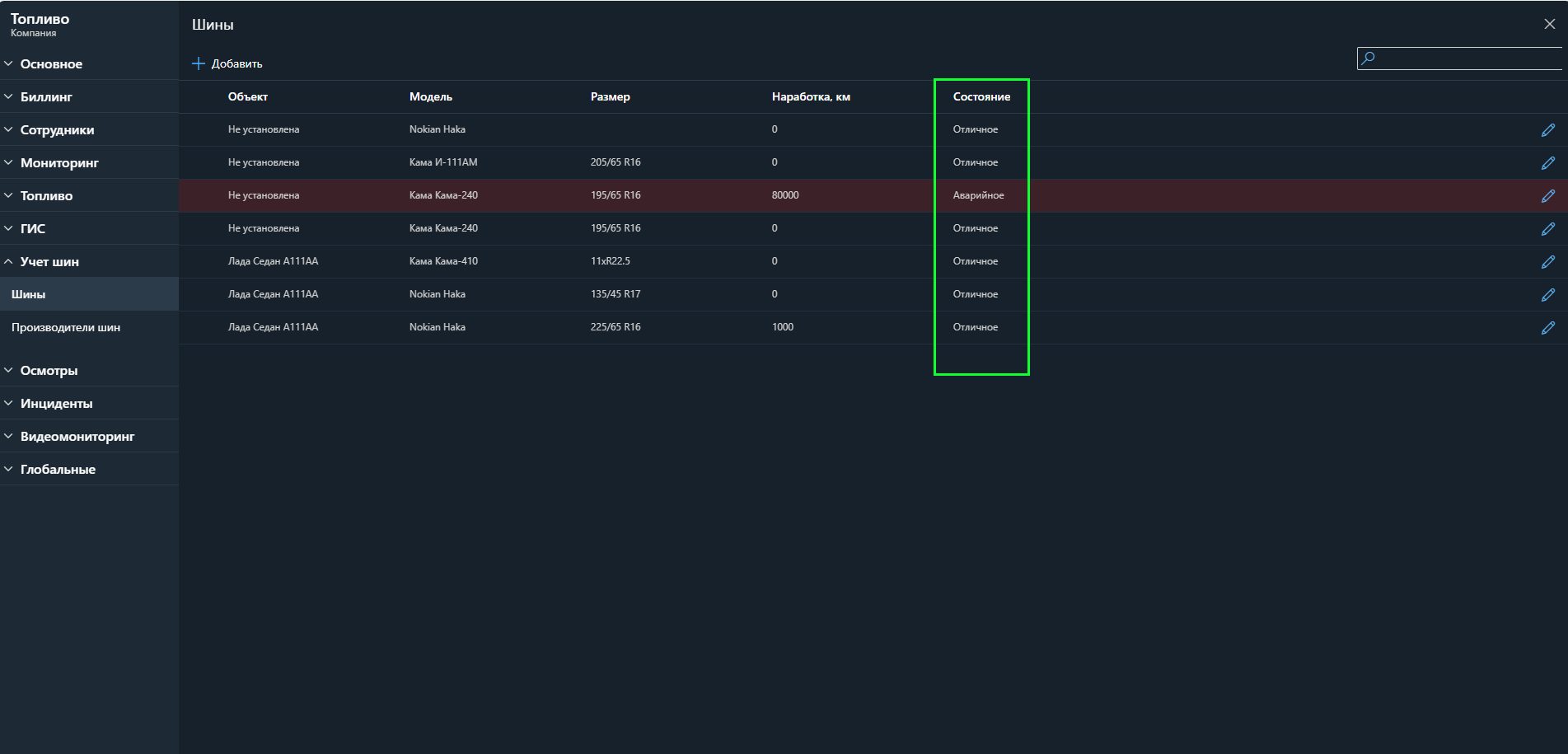Click edit pencil for Кама Кама-410 row
Screen dimensions: 1568x754
(1548, 262)
